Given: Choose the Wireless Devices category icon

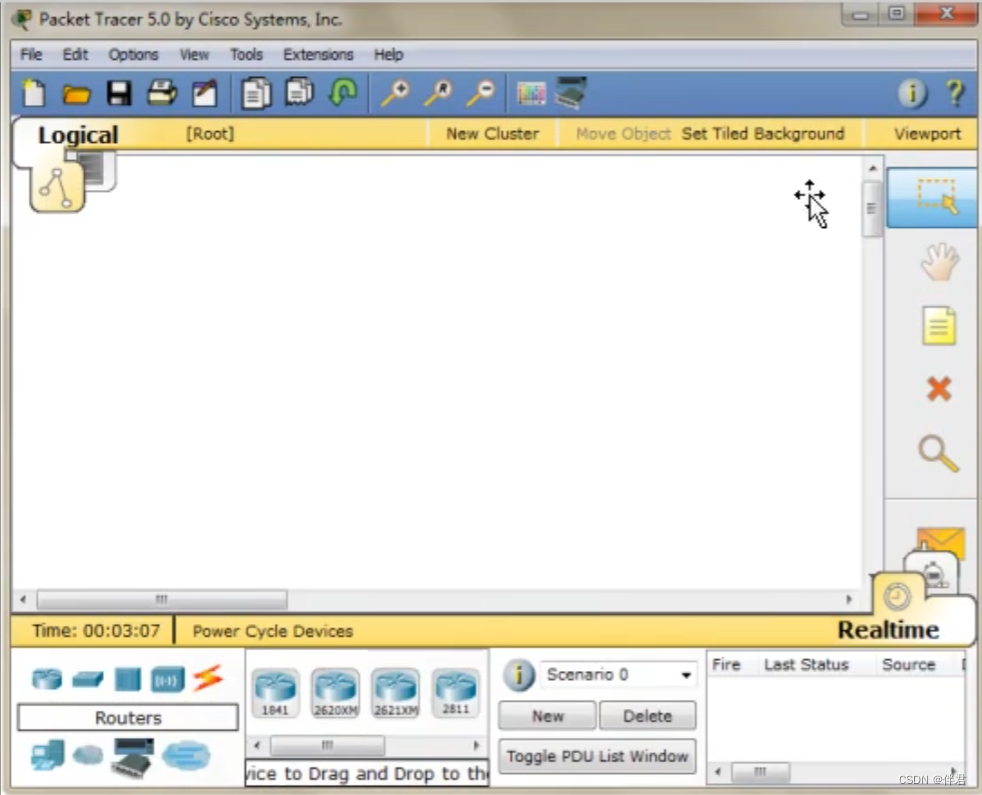Looking at the screenshot, I should tap(167, 680).
